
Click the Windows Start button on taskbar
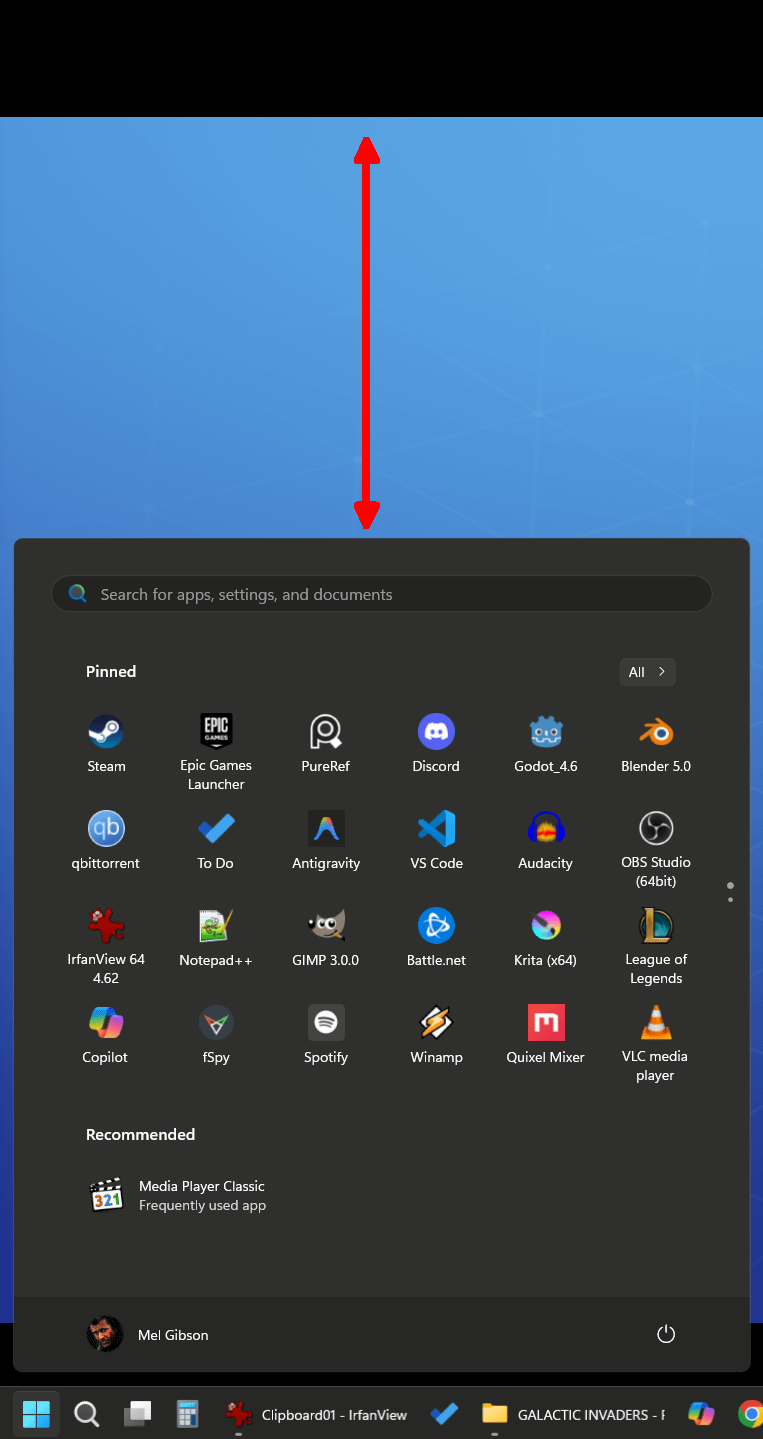point(36,1414)
